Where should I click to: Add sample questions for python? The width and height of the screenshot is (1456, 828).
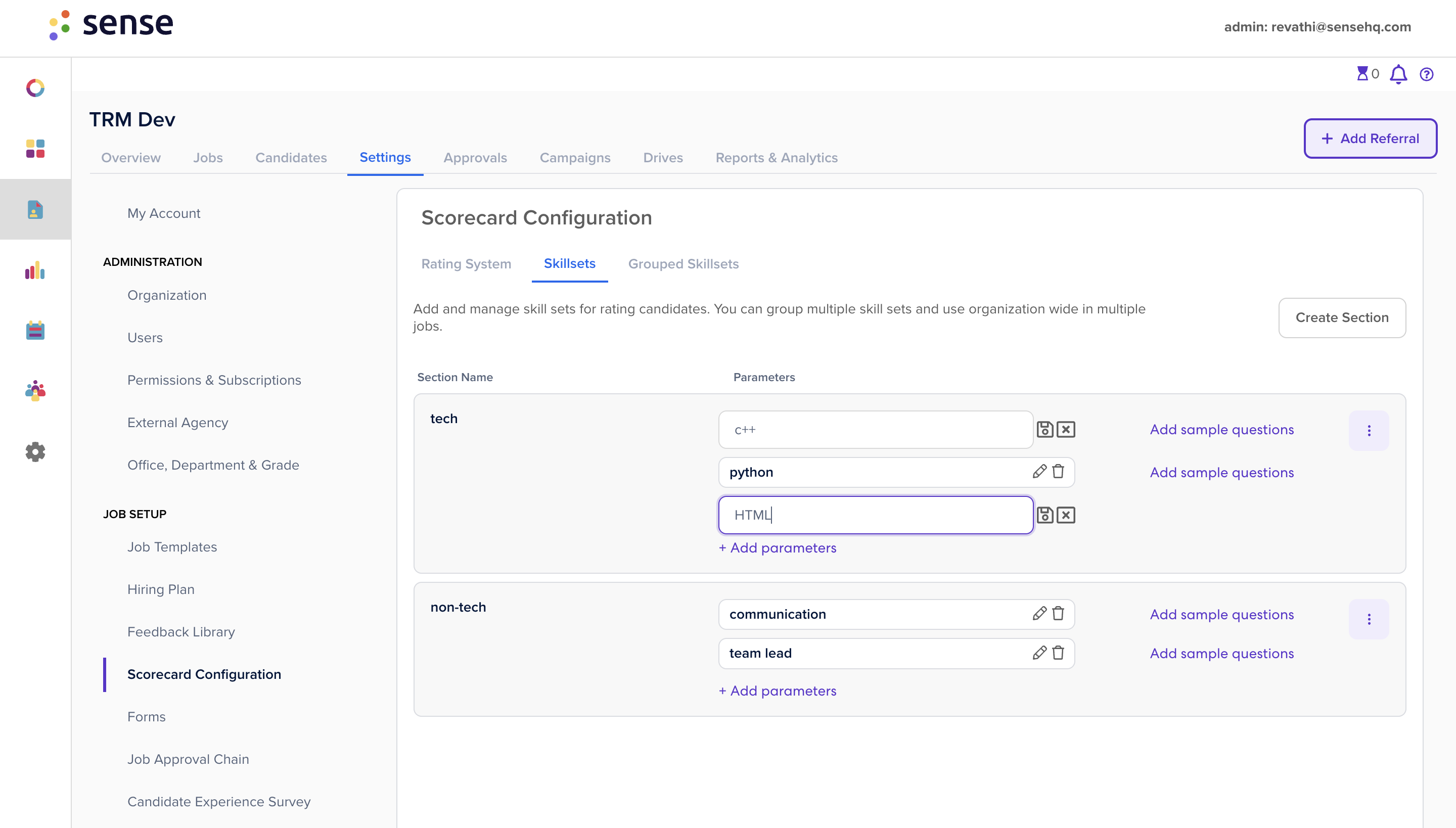[1221, 472]
